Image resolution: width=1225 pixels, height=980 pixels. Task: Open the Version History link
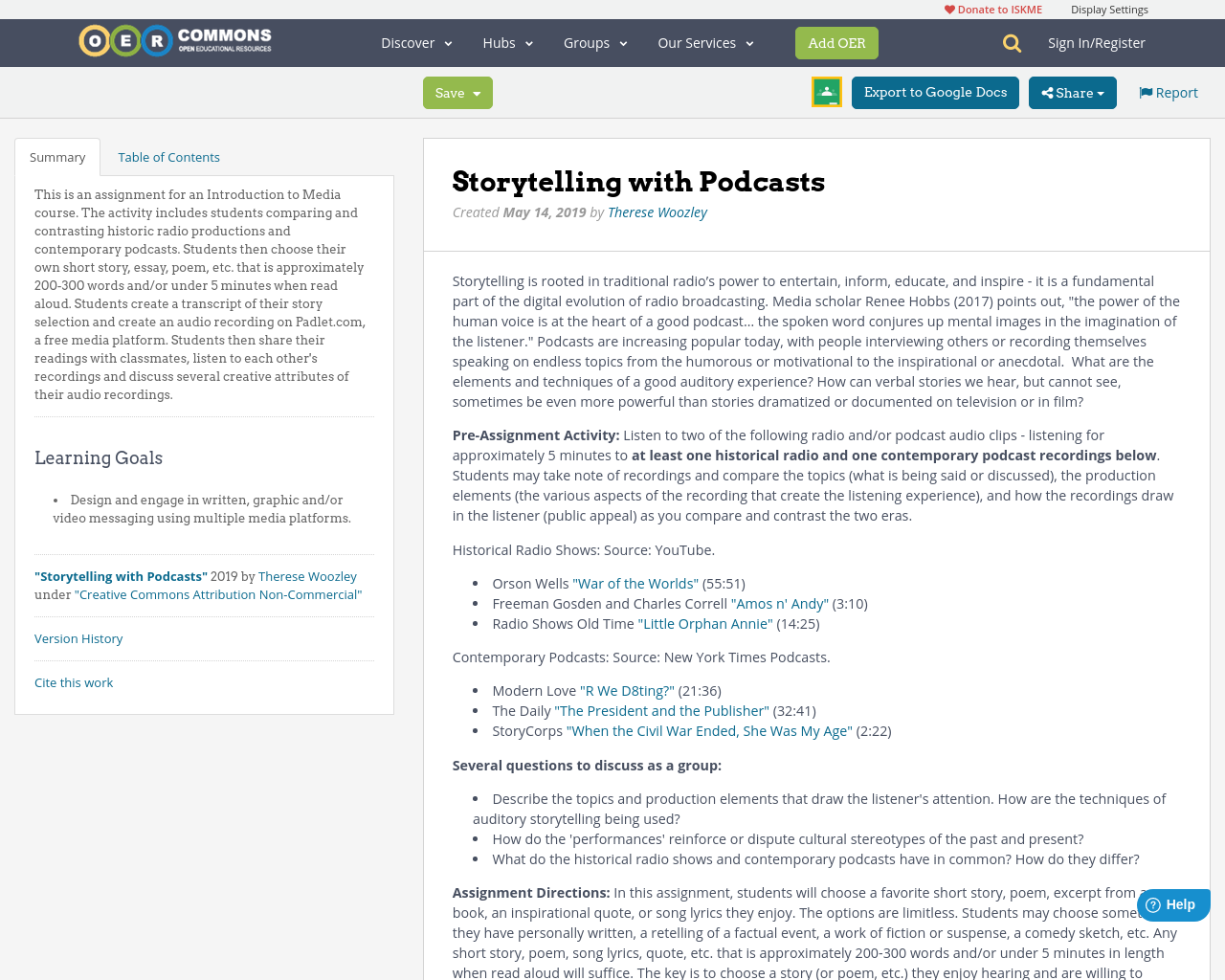pyautogui.click(x=78, y=637)
